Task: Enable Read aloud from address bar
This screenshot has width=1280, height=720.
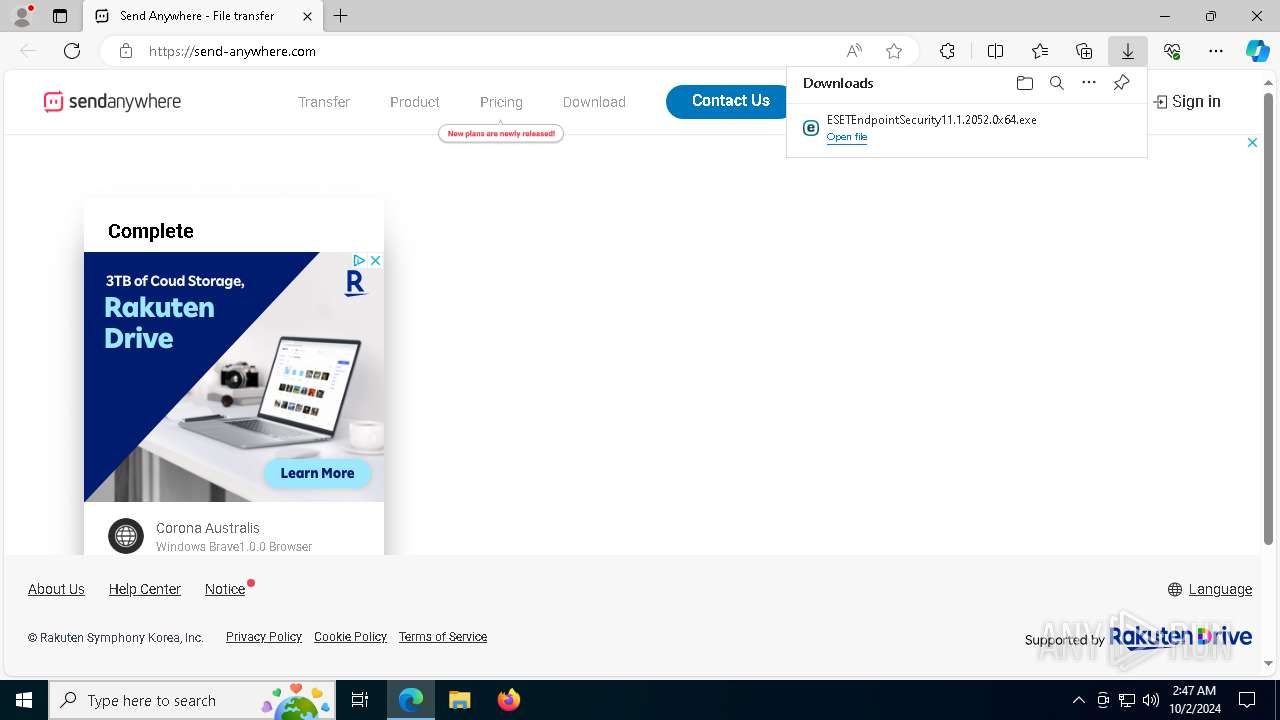Action: coord(854,51)
